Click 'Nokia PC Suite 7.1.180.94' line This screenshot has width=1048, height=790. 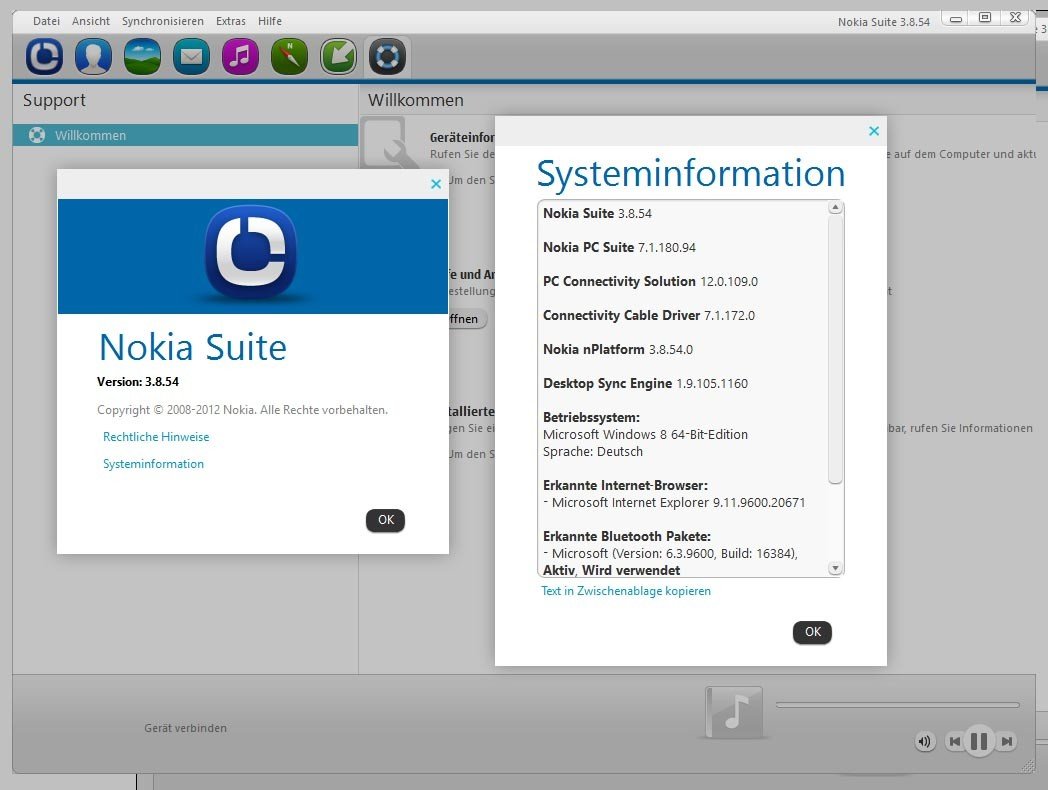point(619,247)
